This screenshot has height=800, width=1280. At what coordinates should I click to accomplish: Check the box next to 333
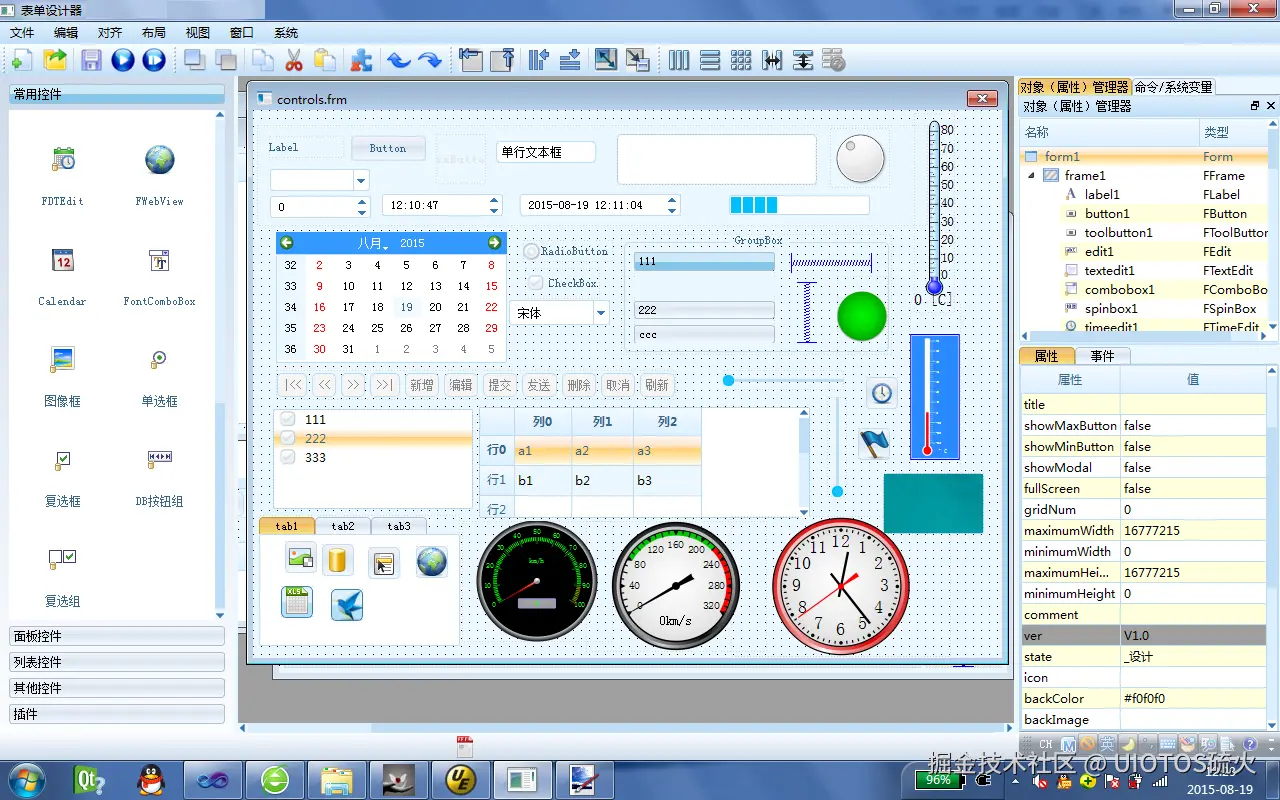pyautogui.click(x=288, y=457)
